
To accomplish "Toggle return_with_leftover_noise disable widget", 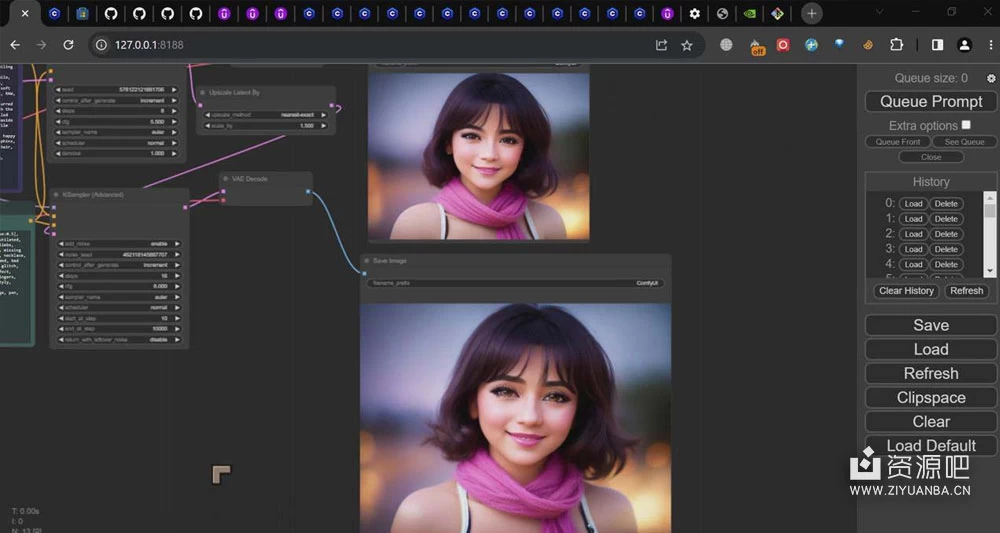I will tap(119, 340).
